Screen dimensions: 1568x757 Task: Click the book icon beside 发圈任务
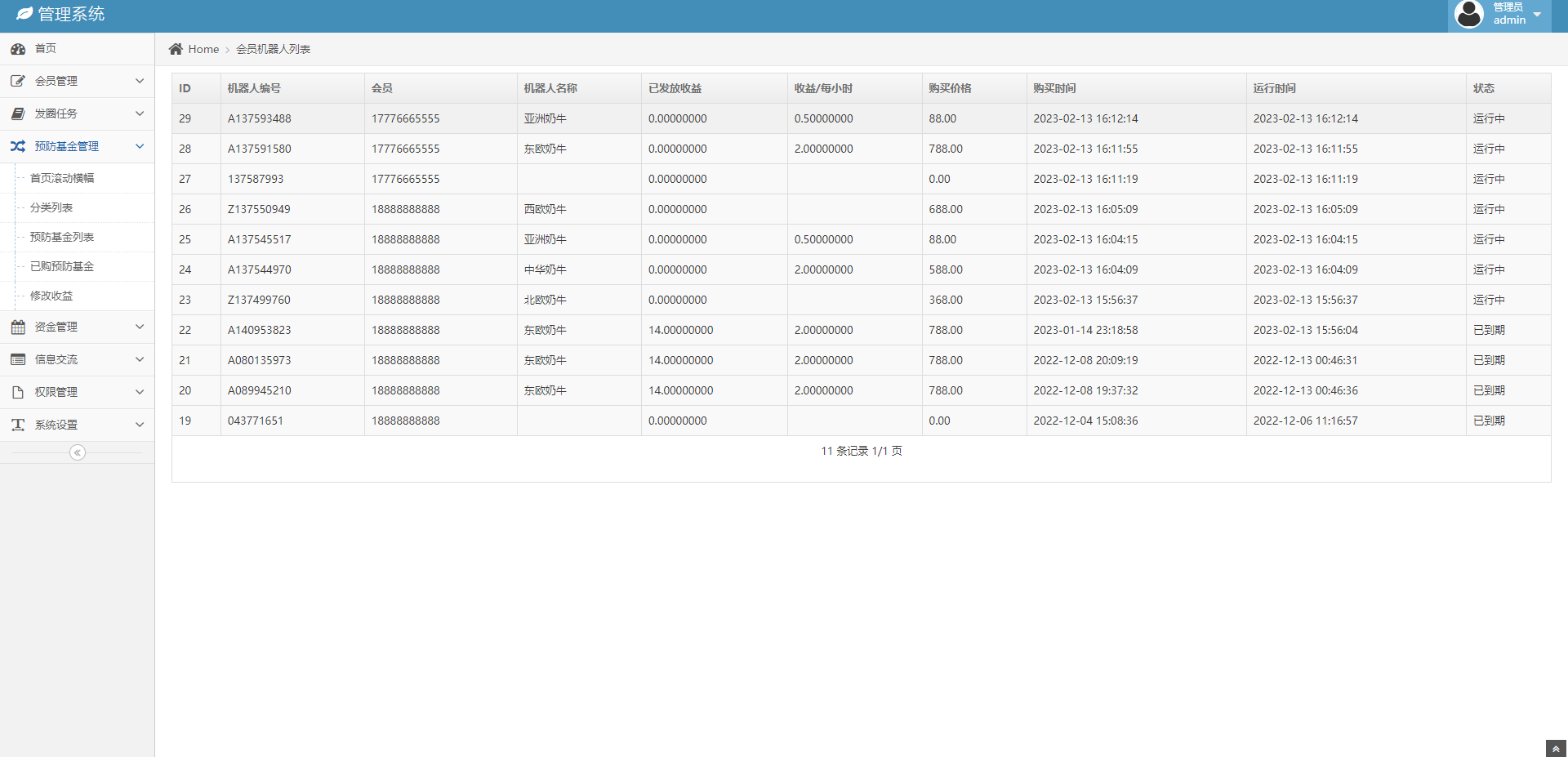tap(18, 114)
